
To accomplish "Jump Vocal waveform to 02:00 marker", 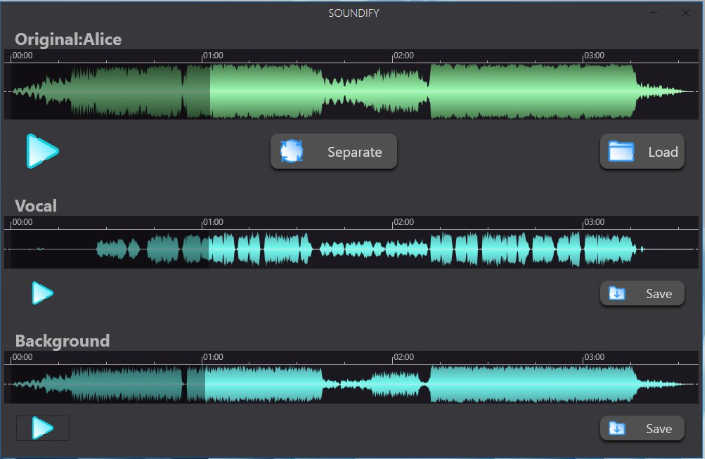I will (403, 222).
